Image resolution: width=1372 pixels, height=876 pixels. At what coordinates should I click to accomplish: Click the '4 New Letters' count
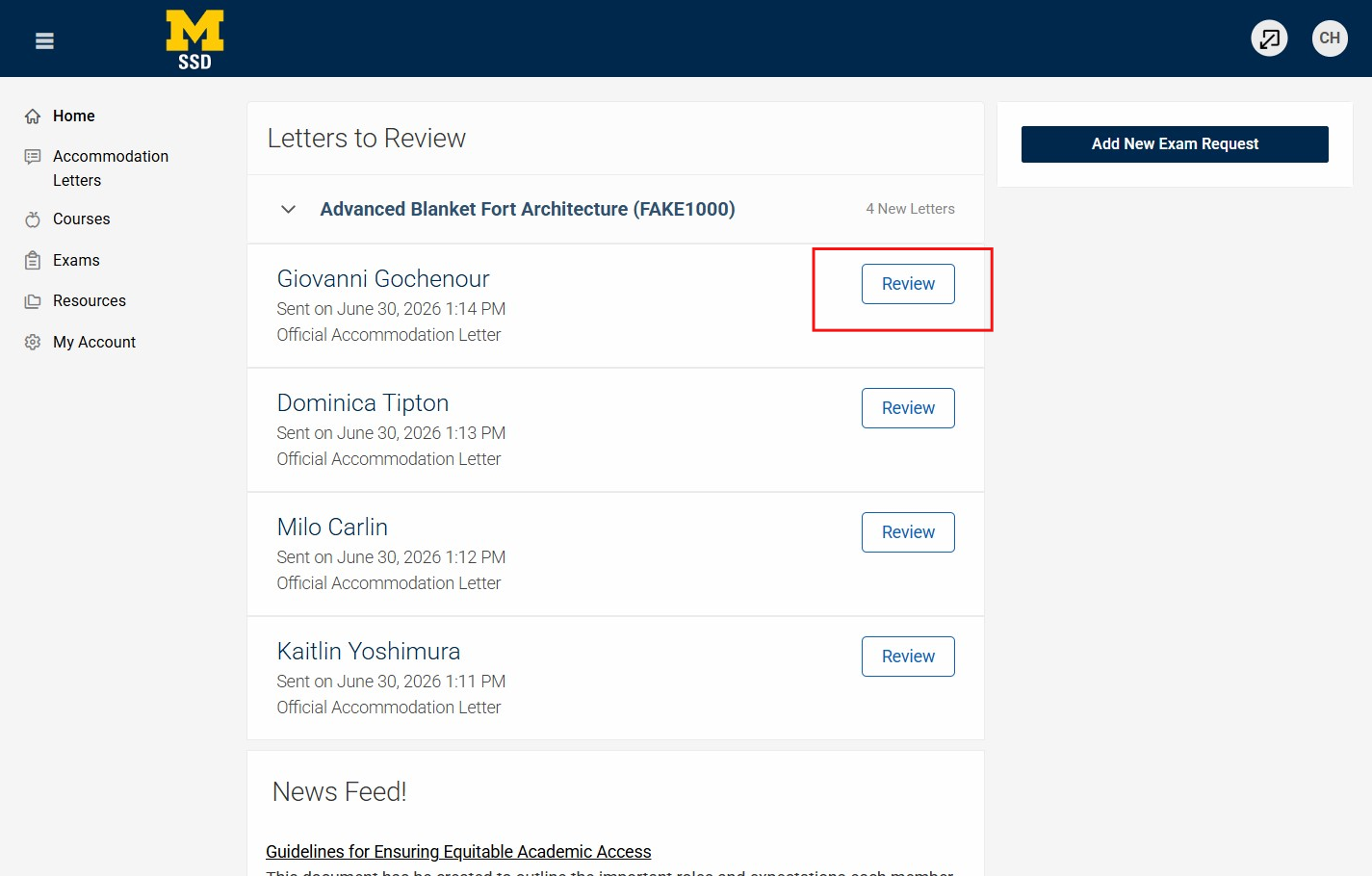[x=910, y=209]
